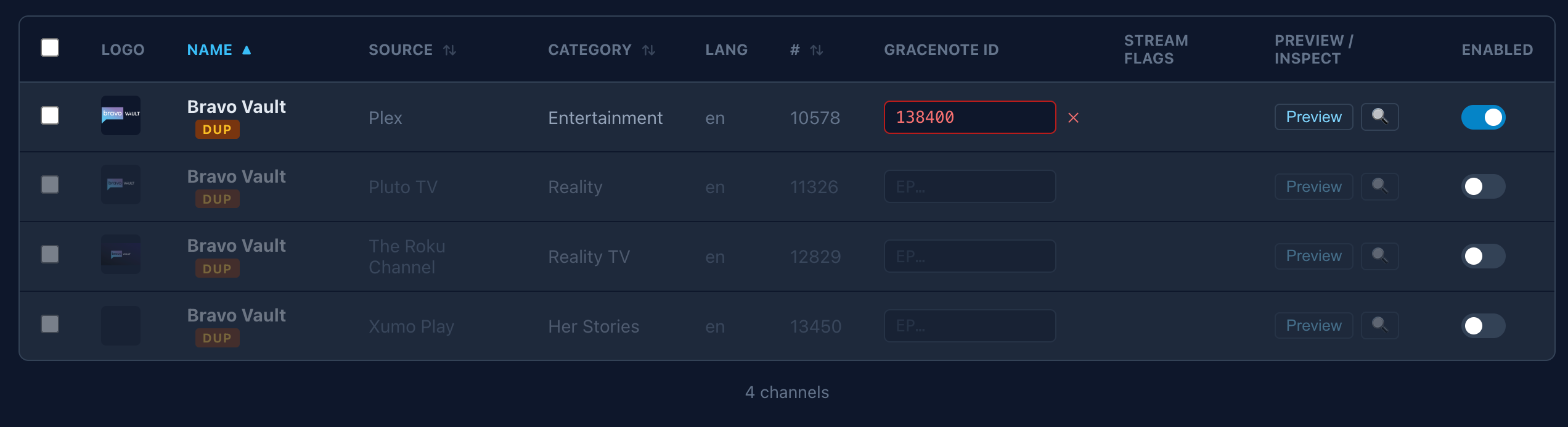
Task: Inspect The Roku Channel stream
Action: click(1379, 256)
